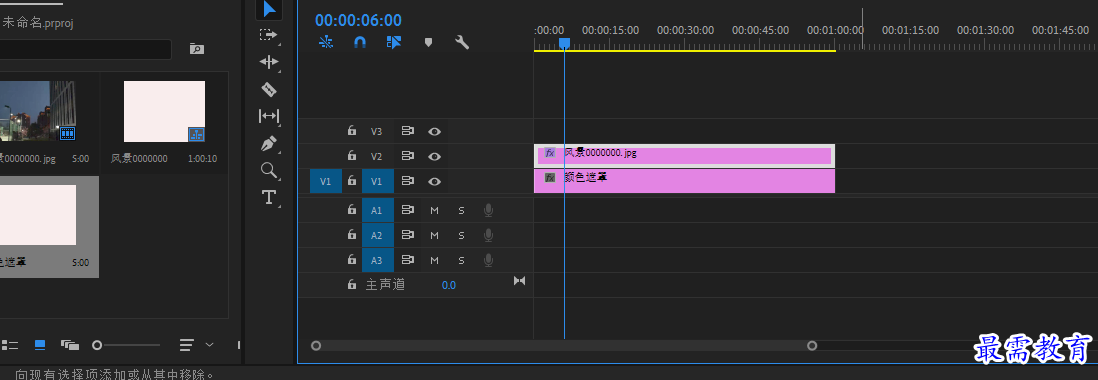Image resolution: width=1098 pixels, height=380 pixels.
Task: Select the 风景0000000 sequence thumbnail
Action: pyautogui.click(x=165, y=111)
